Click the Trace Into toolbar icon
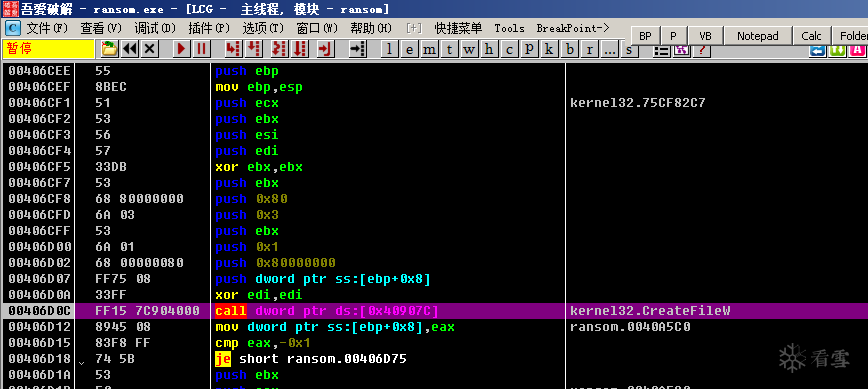Image resolution: width=868 pixels, height=389 pixels. point(280,49)
